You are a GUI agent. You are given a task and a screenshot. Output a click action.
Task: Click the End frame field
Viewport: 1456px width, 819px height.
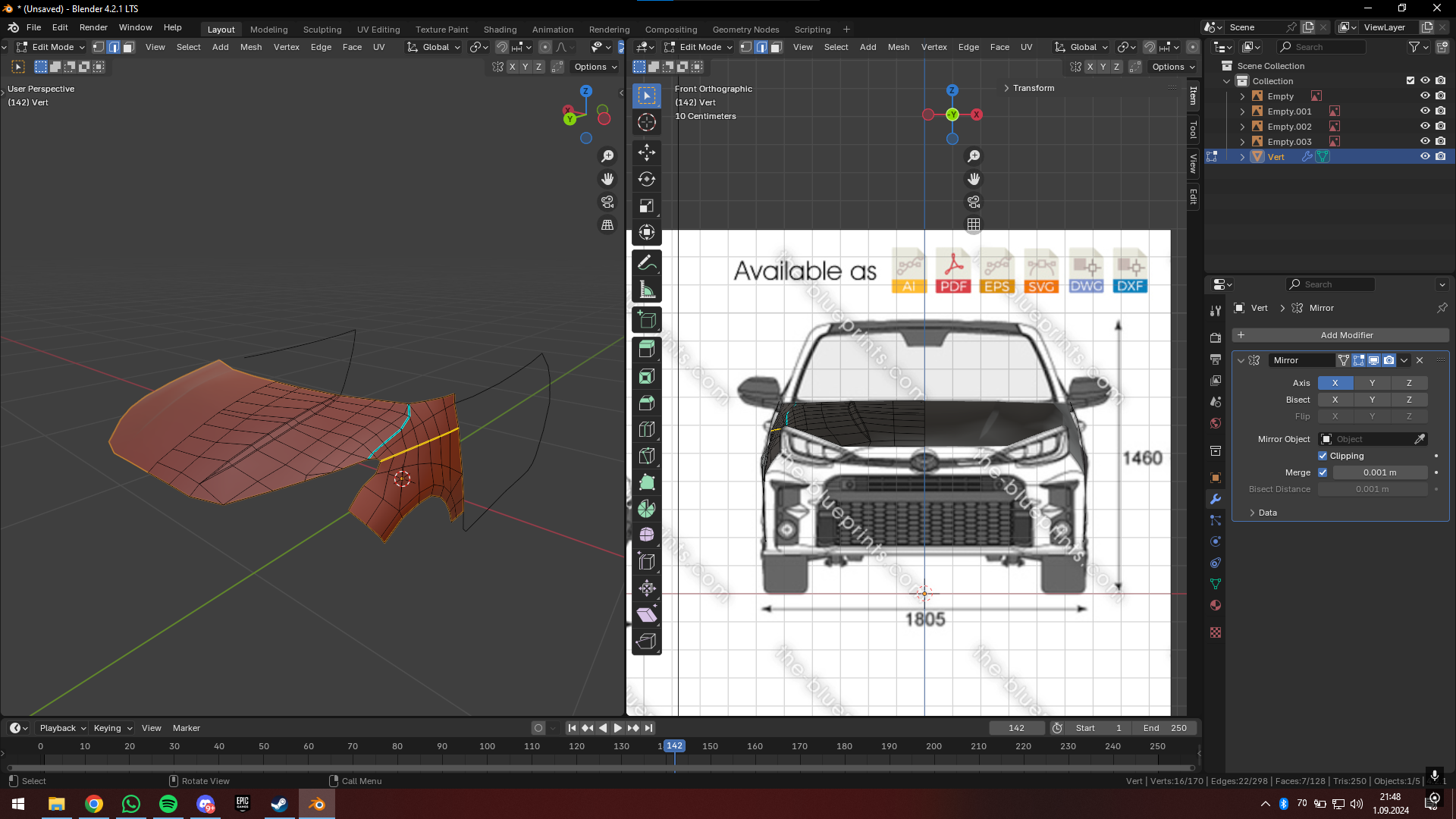(x=1164, y=728)
